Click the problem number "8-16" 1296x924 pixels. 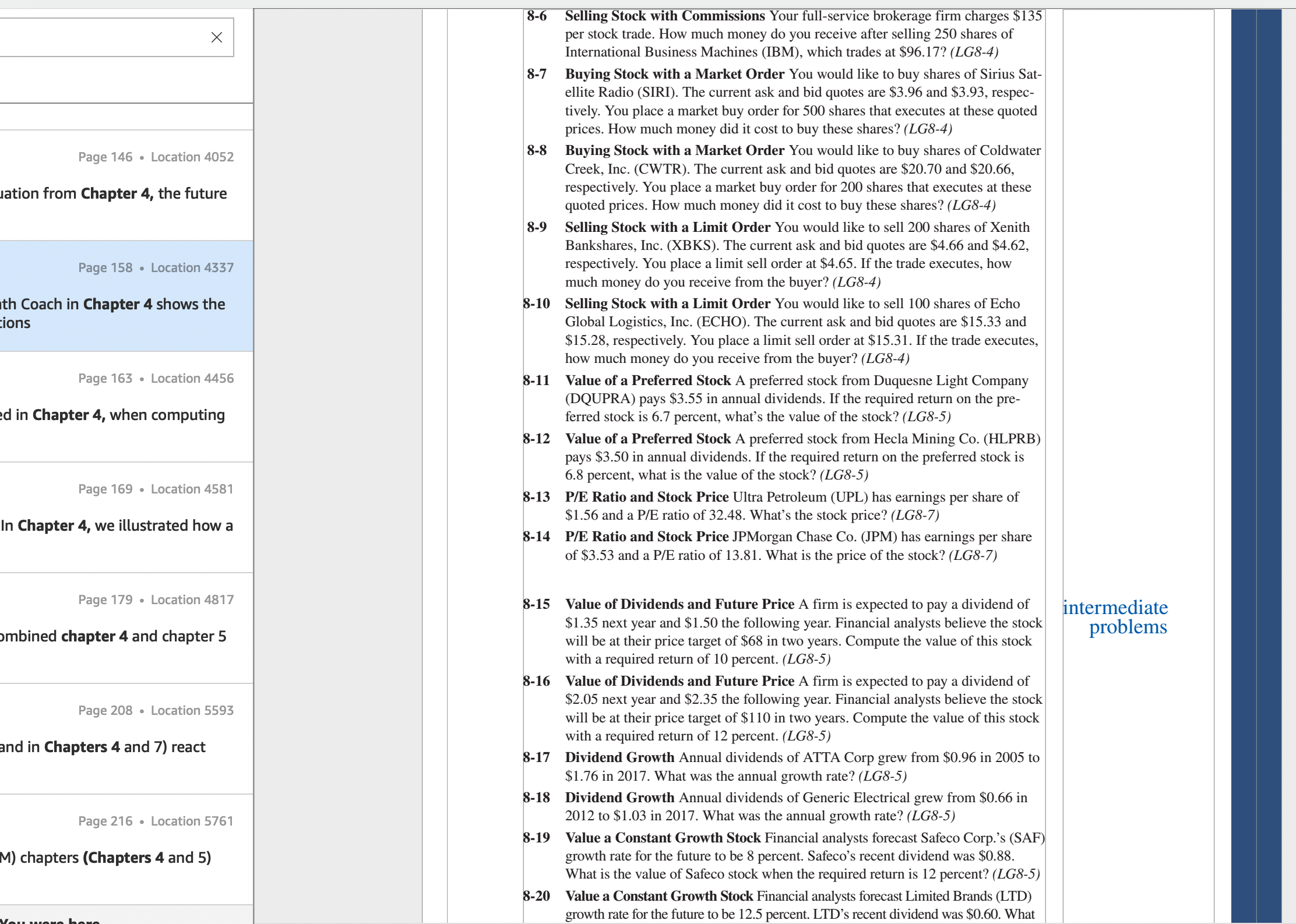point(536,681)
